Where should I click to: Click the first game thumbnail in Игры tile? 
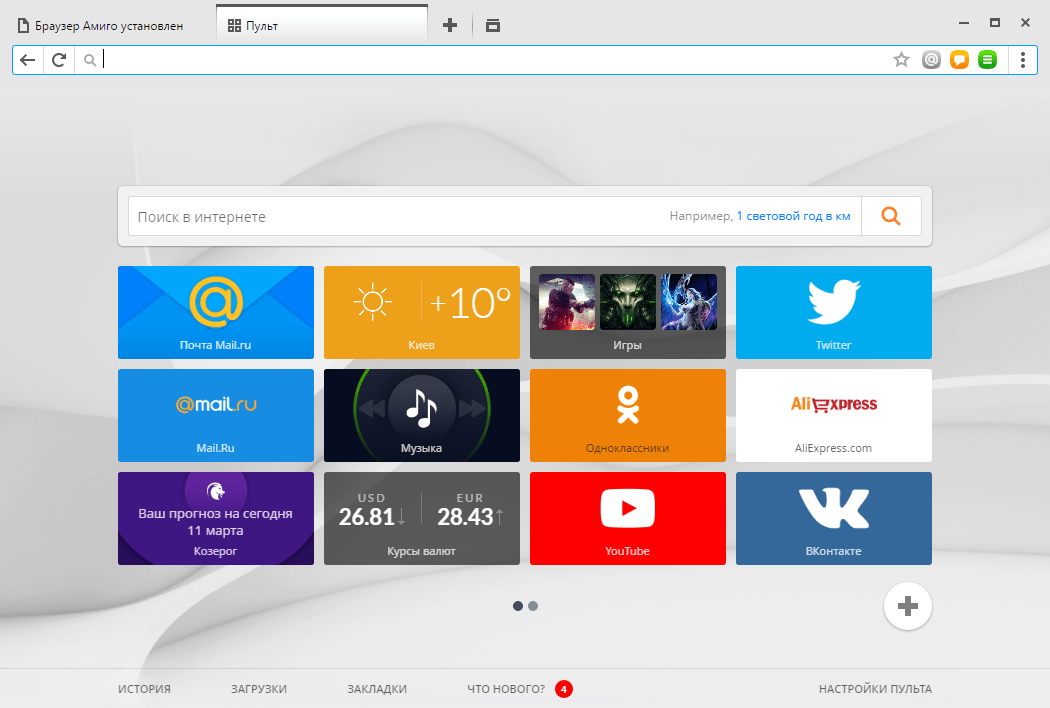(567, 302)
